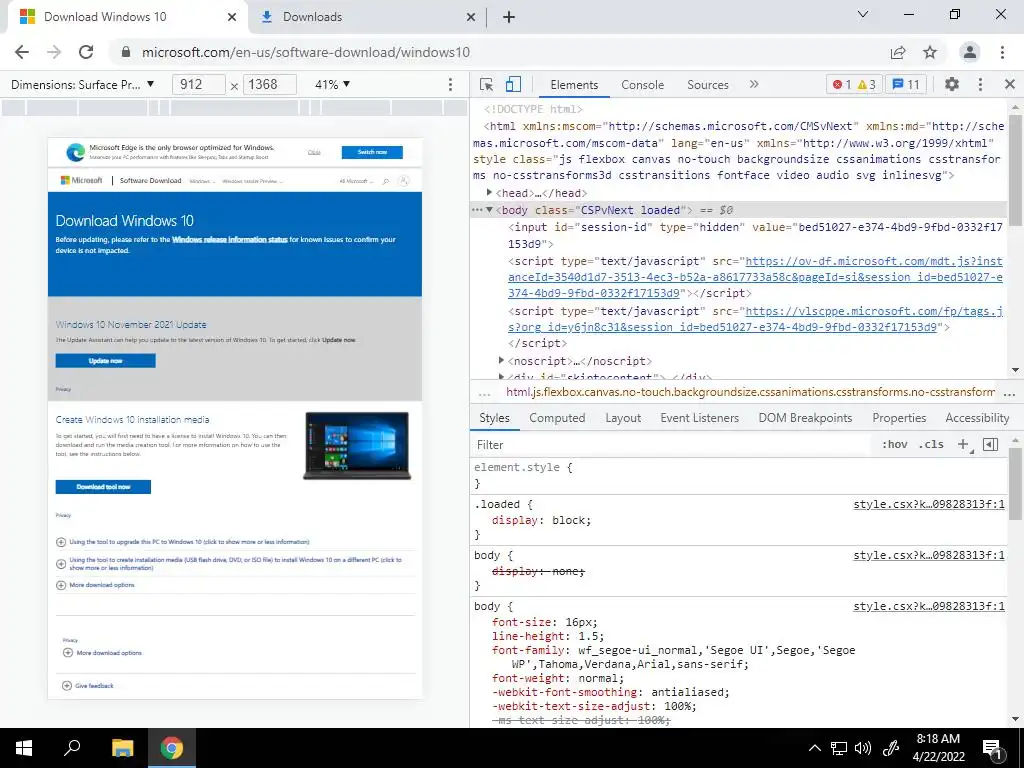Open the Event Listeners tab
This screenshot has width=1024, height=768.
(x=699, y=418)
